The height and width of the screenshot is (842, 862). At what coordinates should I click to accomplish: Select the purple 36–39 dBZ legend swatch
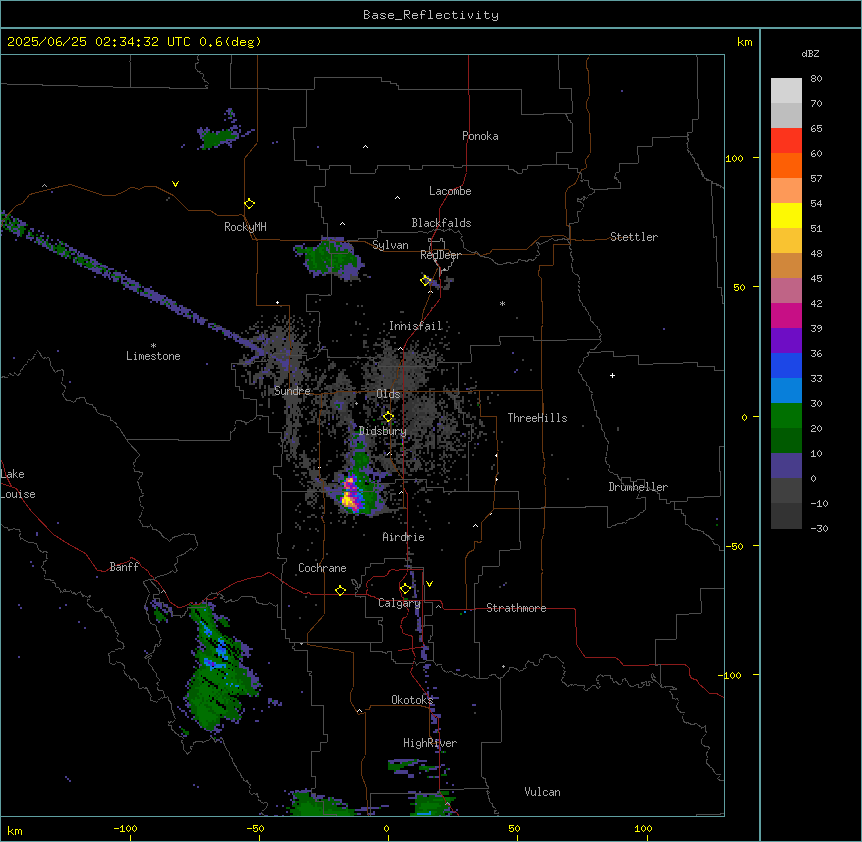click(786, 341)
